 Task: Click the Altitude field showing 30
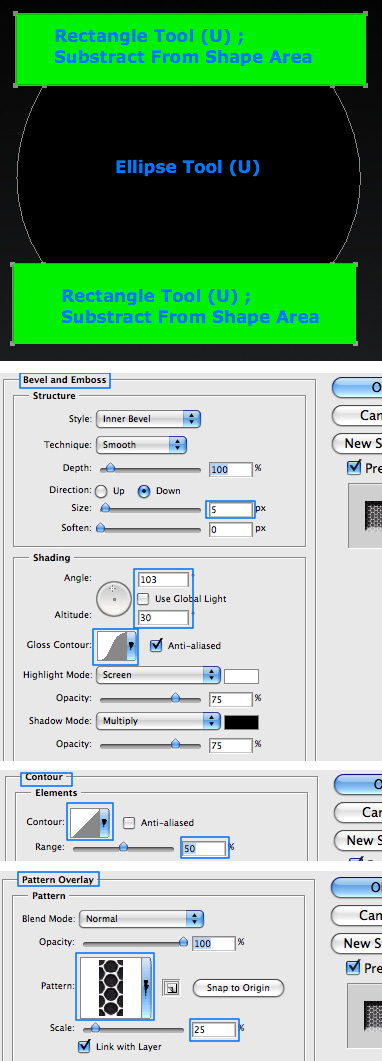[x=163, y=617]
